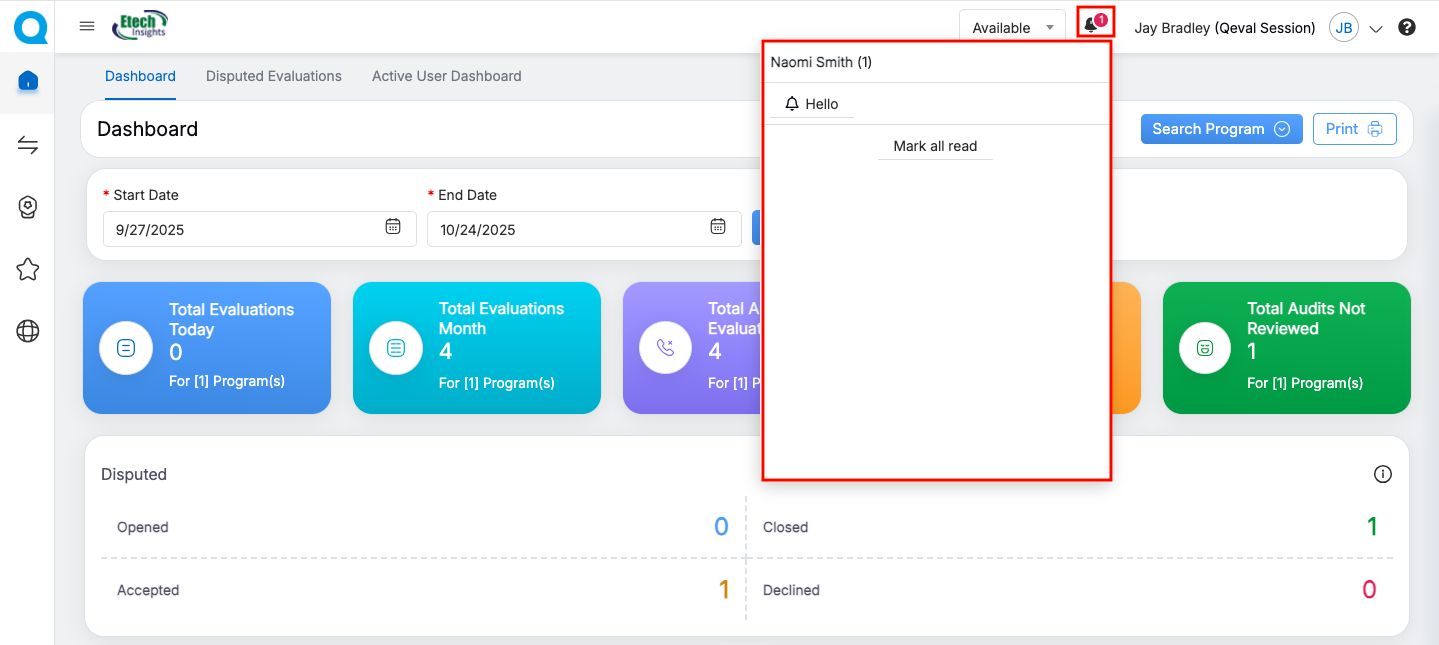Screen dimensions: 1439x645
Task: Open the hamburger menu icon
Action: pyautogui.click(x=87, y=27)
